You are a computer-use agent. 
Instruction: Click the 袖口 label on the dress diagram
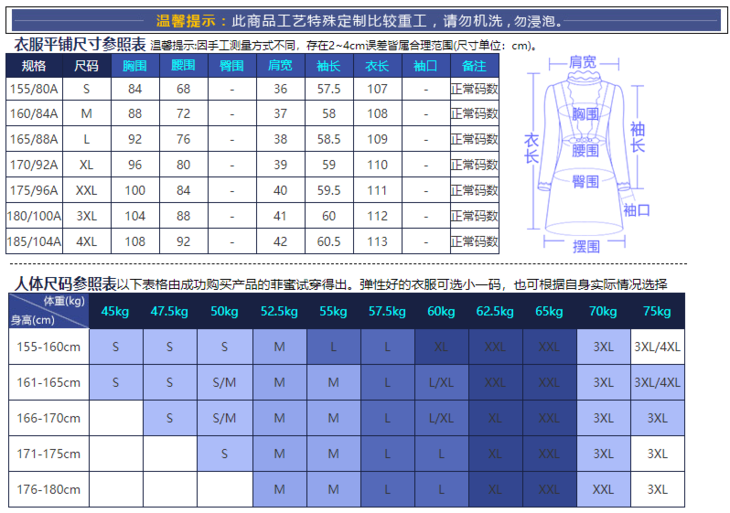tap(636, 210)
